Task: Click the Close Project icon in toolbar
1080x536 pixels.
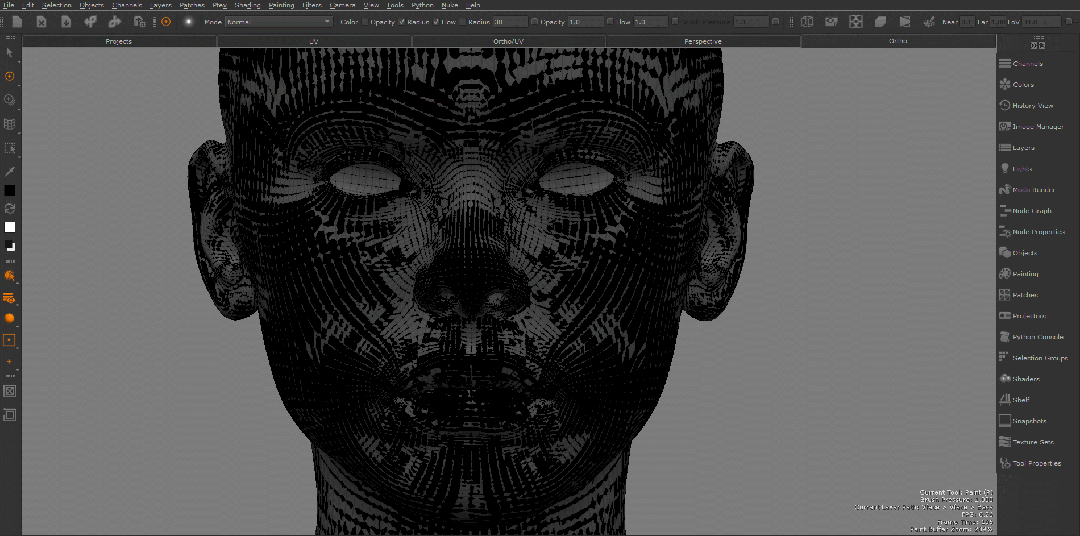Action: coord(41,22)
